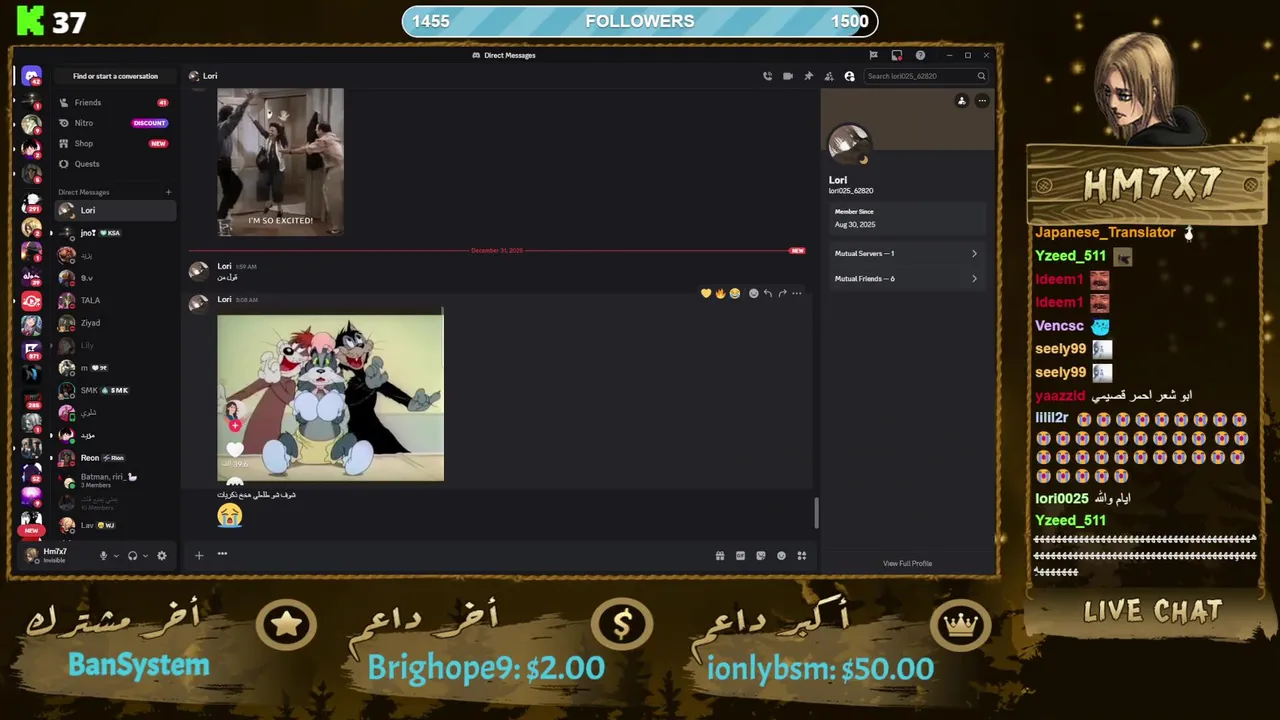Open more message options three dots
Screen dimensions: 1280x720
tap(797, 293)
